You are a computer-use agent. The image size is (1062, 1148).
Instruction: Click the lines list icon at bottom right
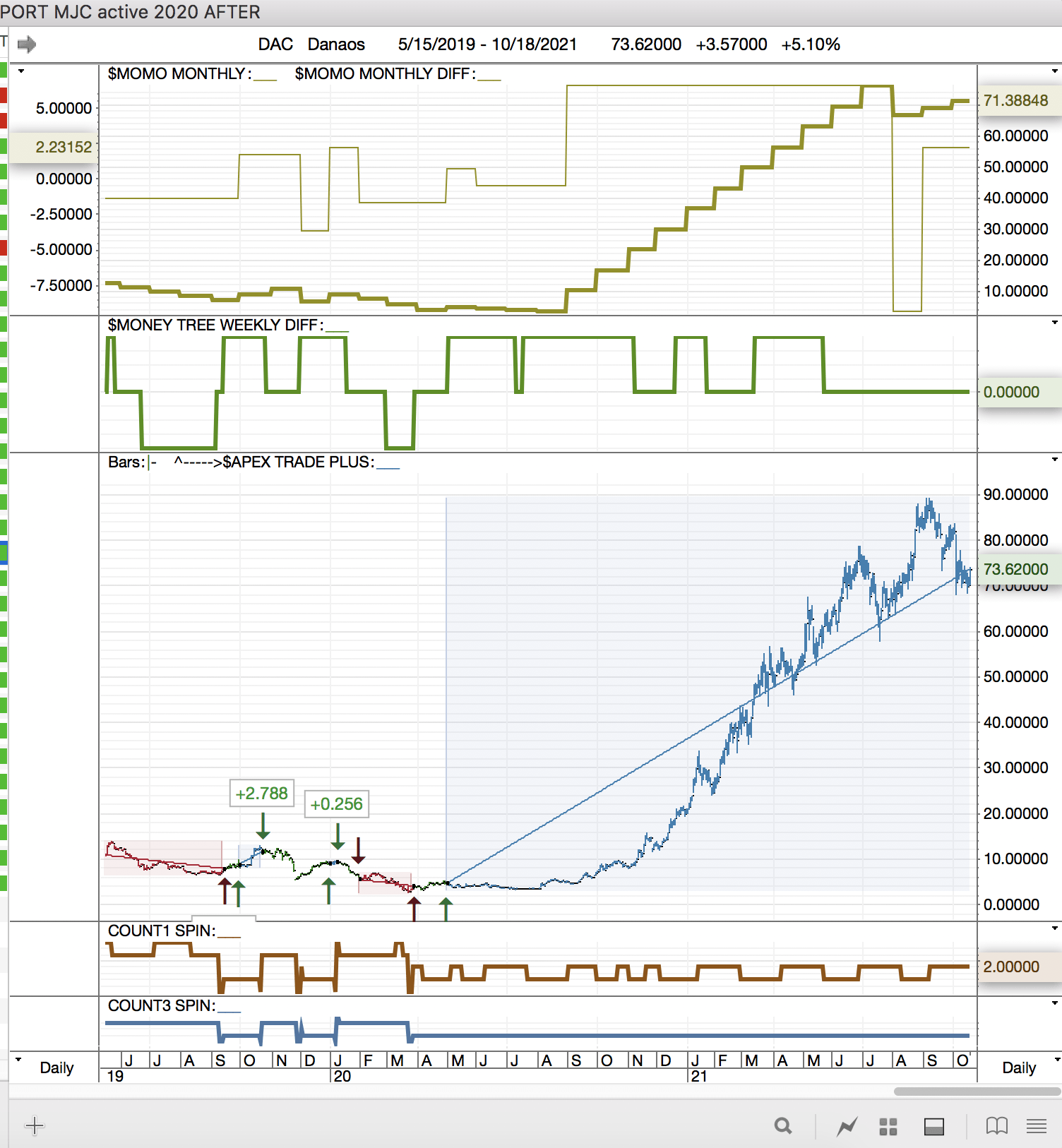pyautogui.click(x=1037, y=1126)
